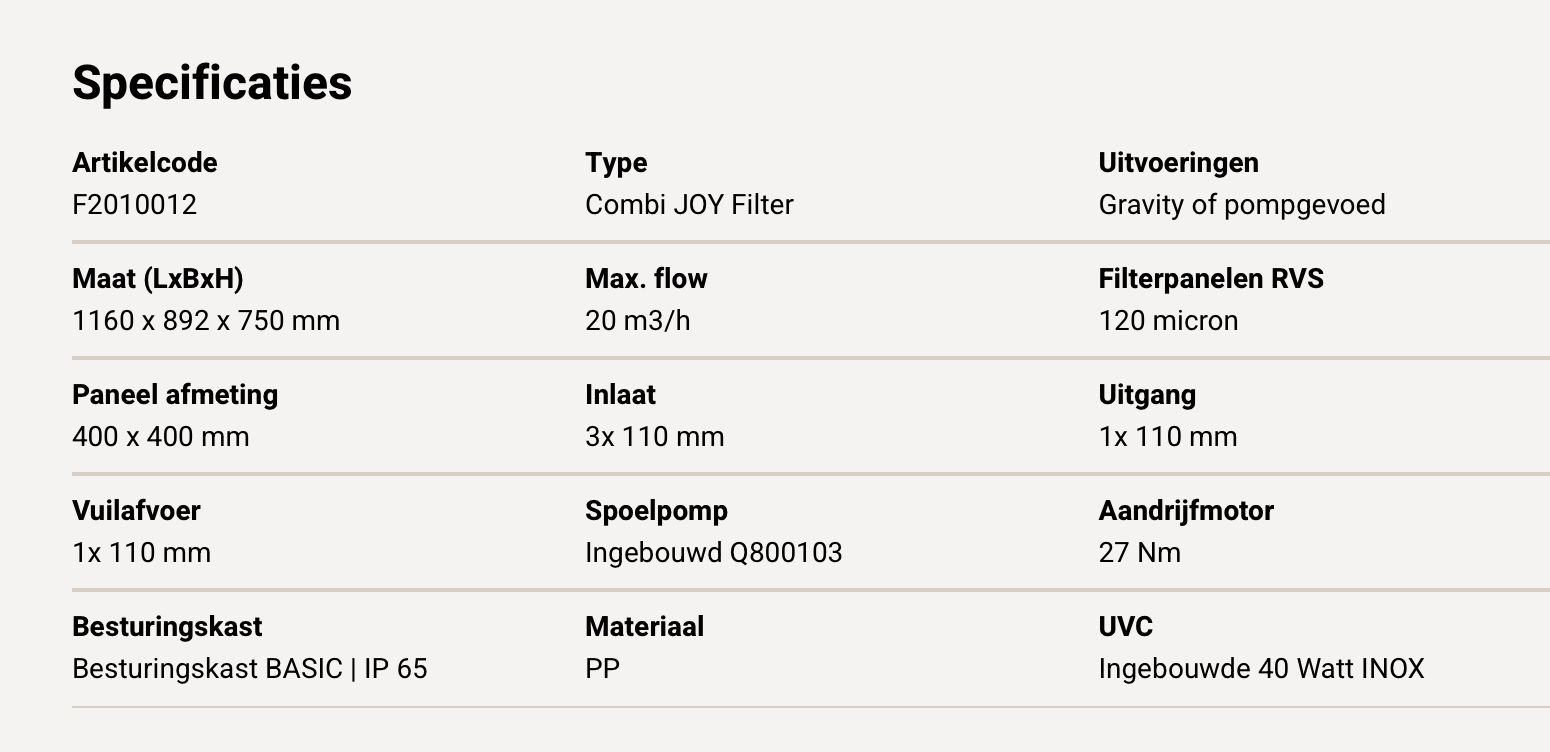Select the 20 m3/h flow value
The height and width of the screenshot is (752, 1550).
(638, 321)
